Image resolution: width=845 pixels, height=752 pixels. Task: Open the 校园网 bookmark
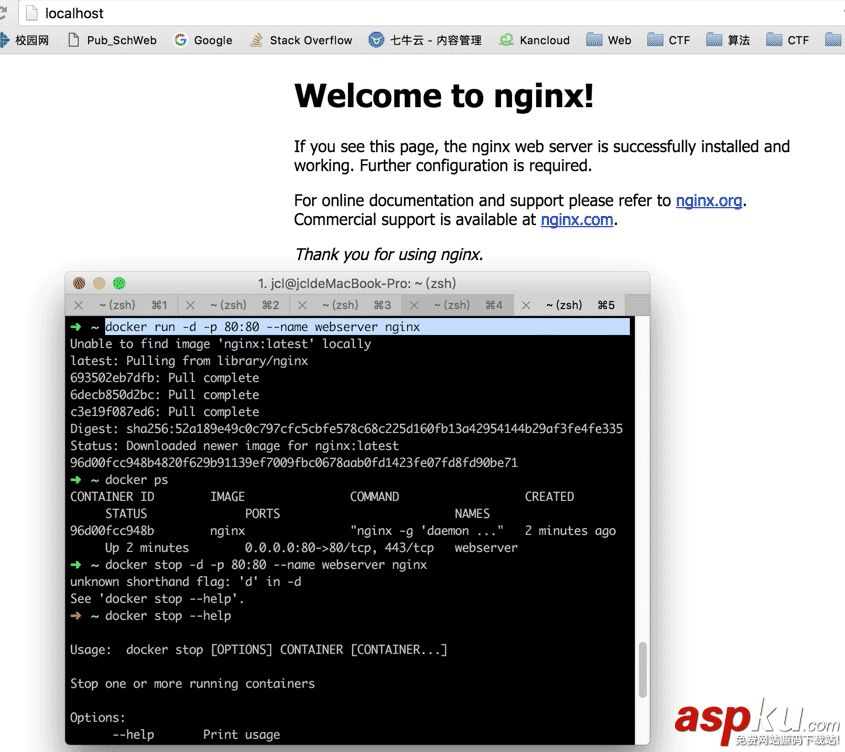point(25,40)
